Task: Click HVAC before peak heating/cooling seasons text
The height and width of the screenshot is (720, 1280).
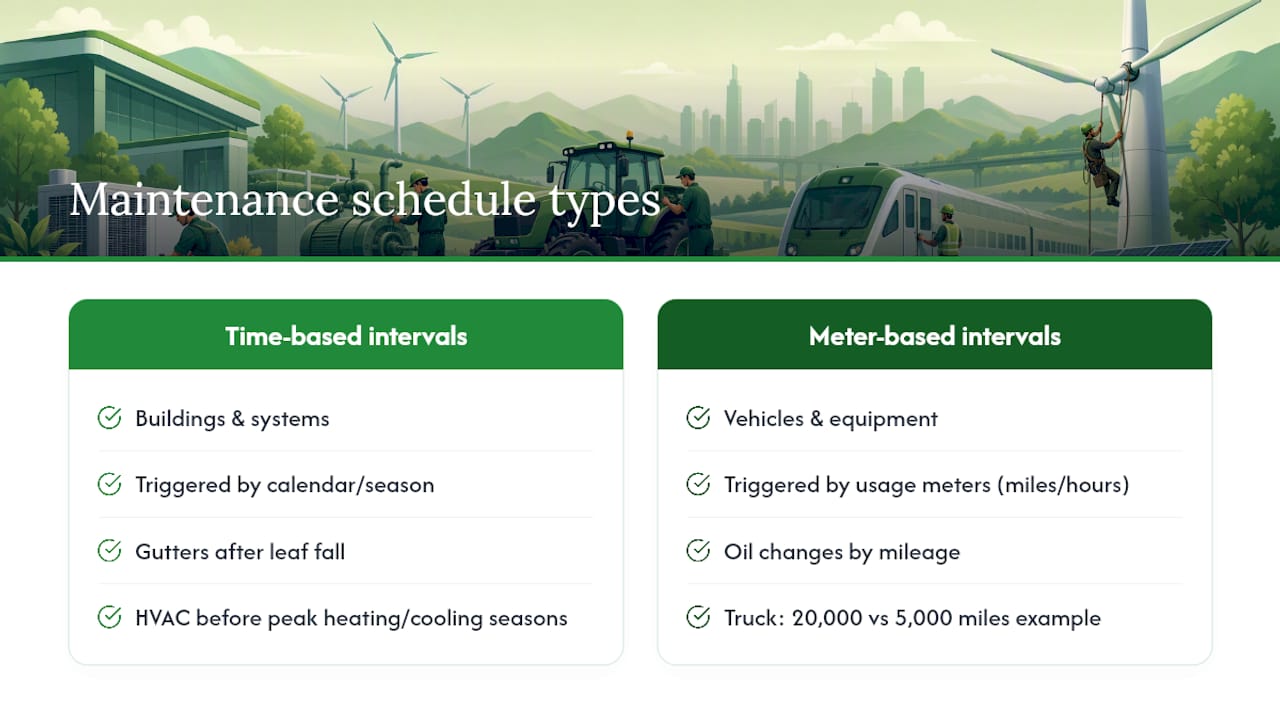Action: [351, 618]
